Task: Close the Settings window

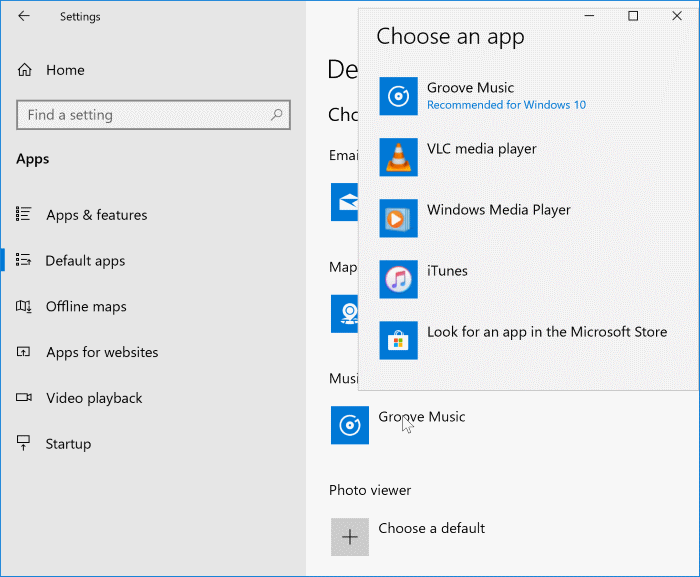Action: click(x=677, y=16)
